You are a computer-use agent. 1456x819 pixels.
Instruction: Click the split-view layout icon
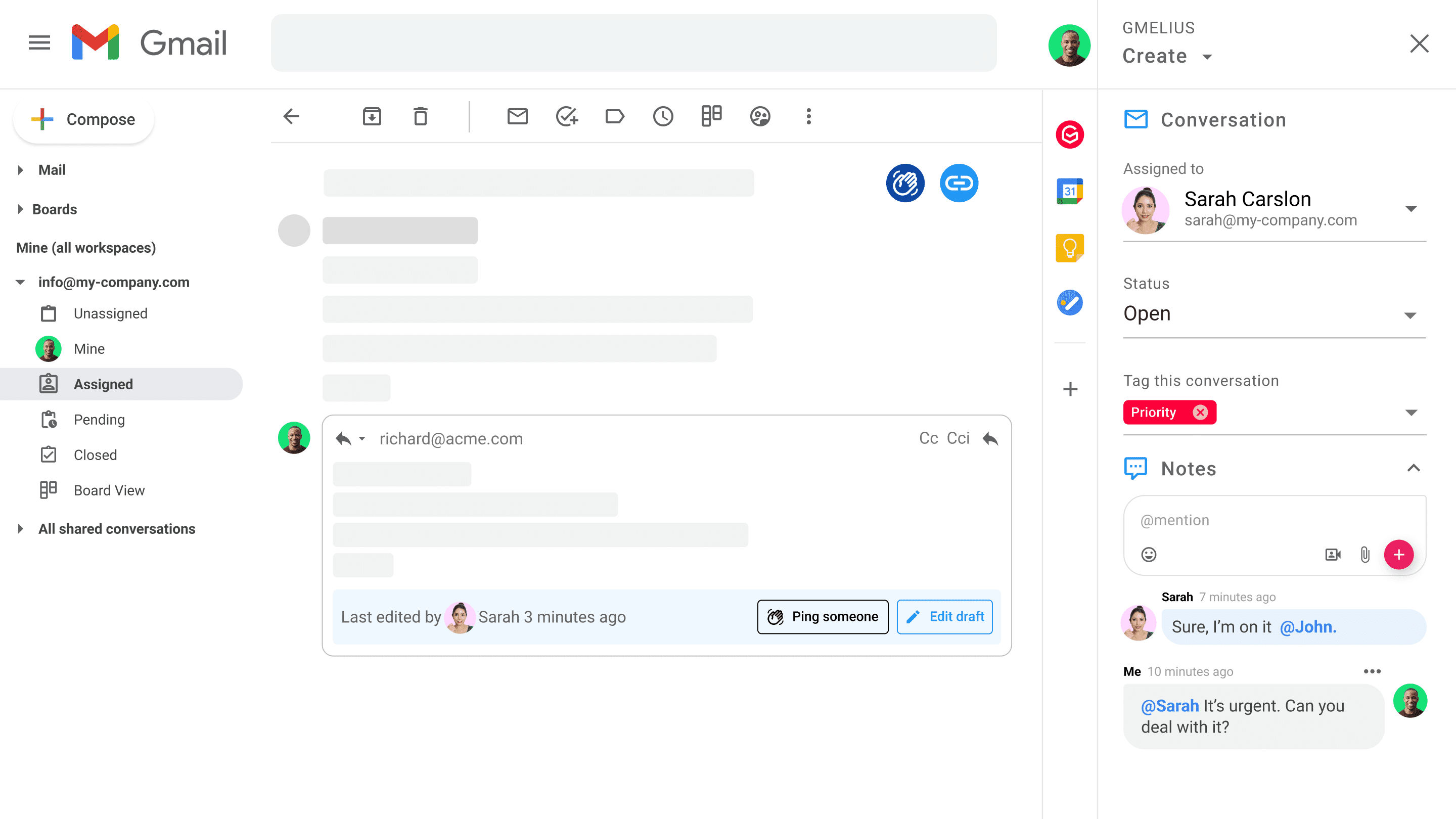pyautogui.click(x=710, y=116)
